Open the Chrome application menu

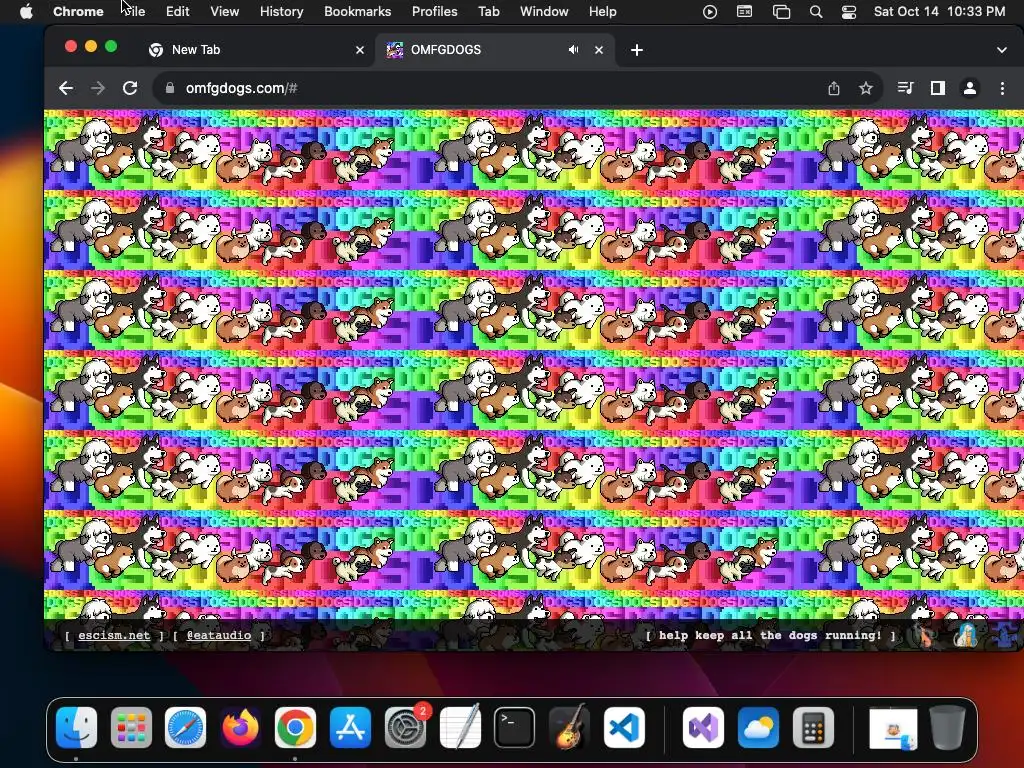[78, 11]
